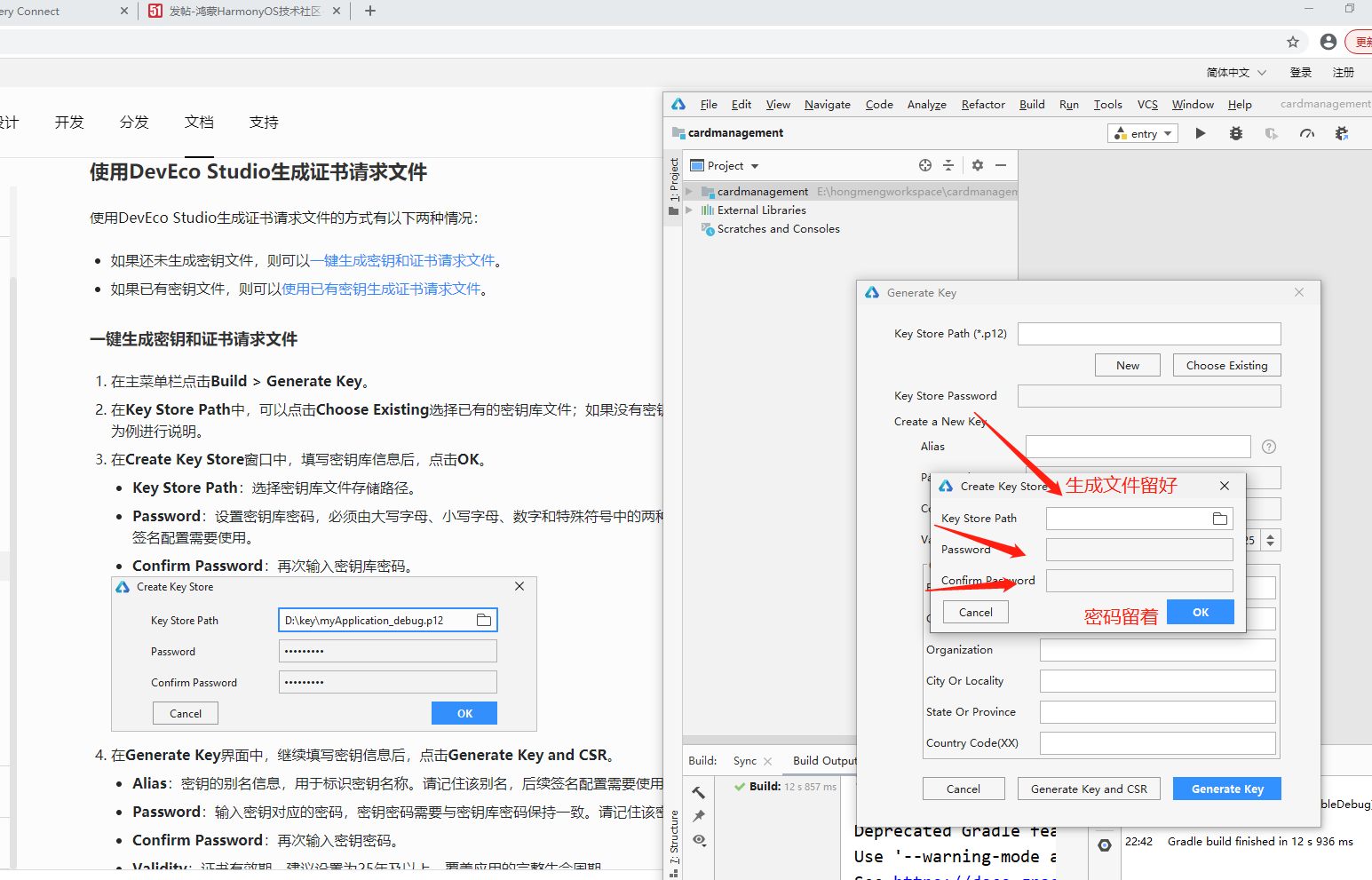The height and width of the screenshot is (880, 1372).
Task: Click the Scratches and Consoles icon in tree
Action: (x=708, y=229)
